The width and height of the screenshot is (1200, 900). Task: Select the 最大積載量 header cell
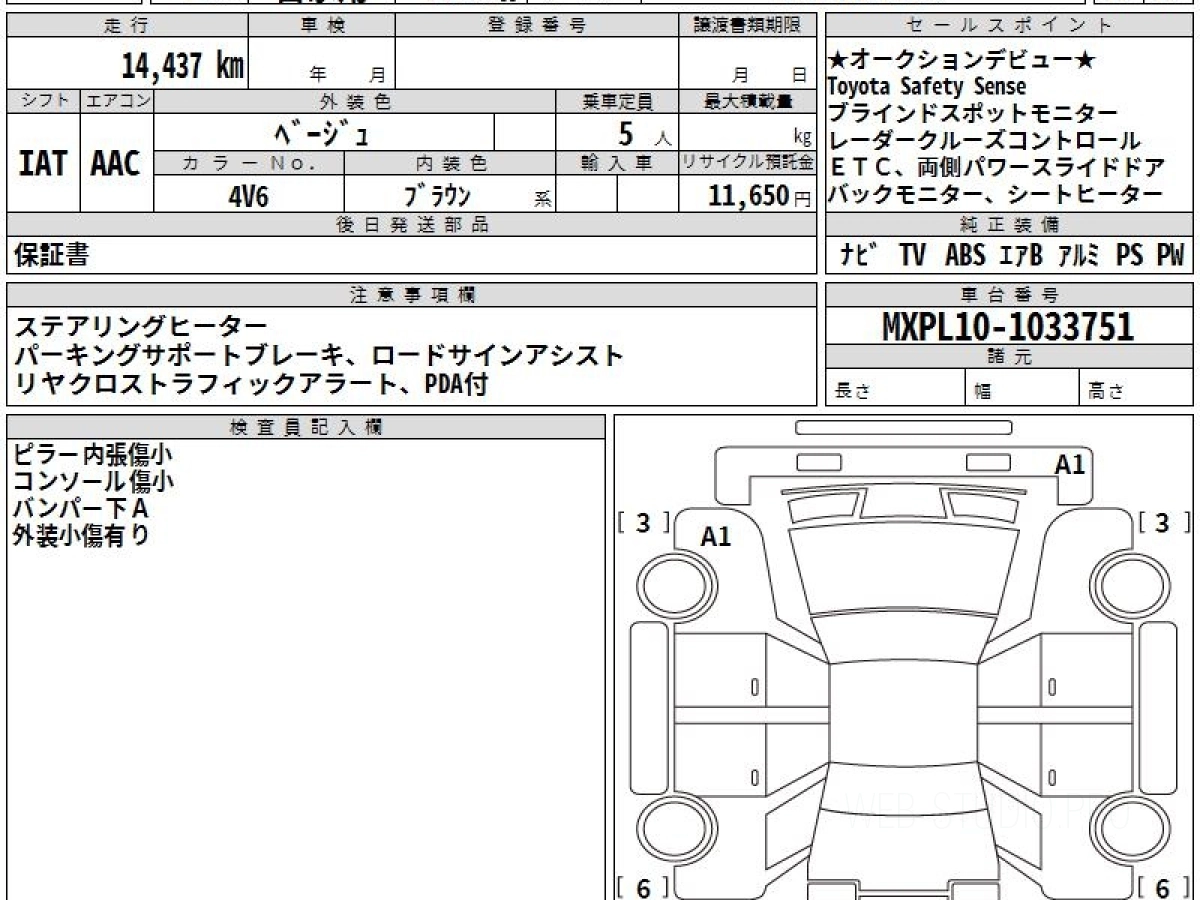coord(747,101)
